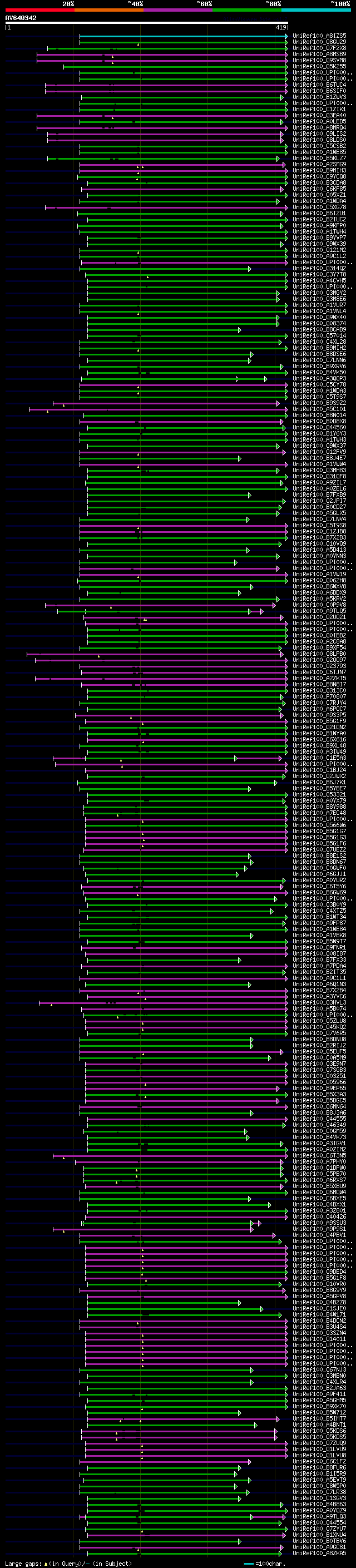This screenshot has height=1568, width=356.
Task: Open hit UniRef100_A5EVT9
Action: click(x=319, y=1480)
